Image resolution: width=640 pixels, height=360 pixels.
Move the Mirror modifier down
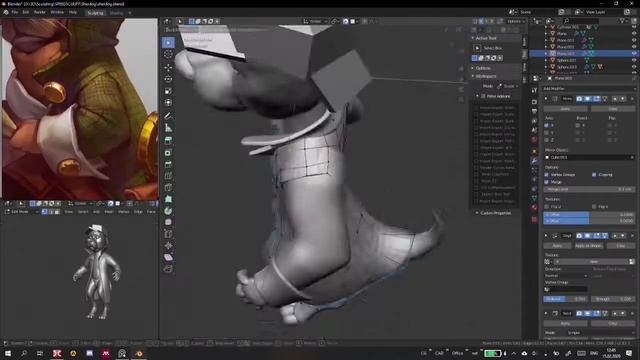tap(623, 99)
